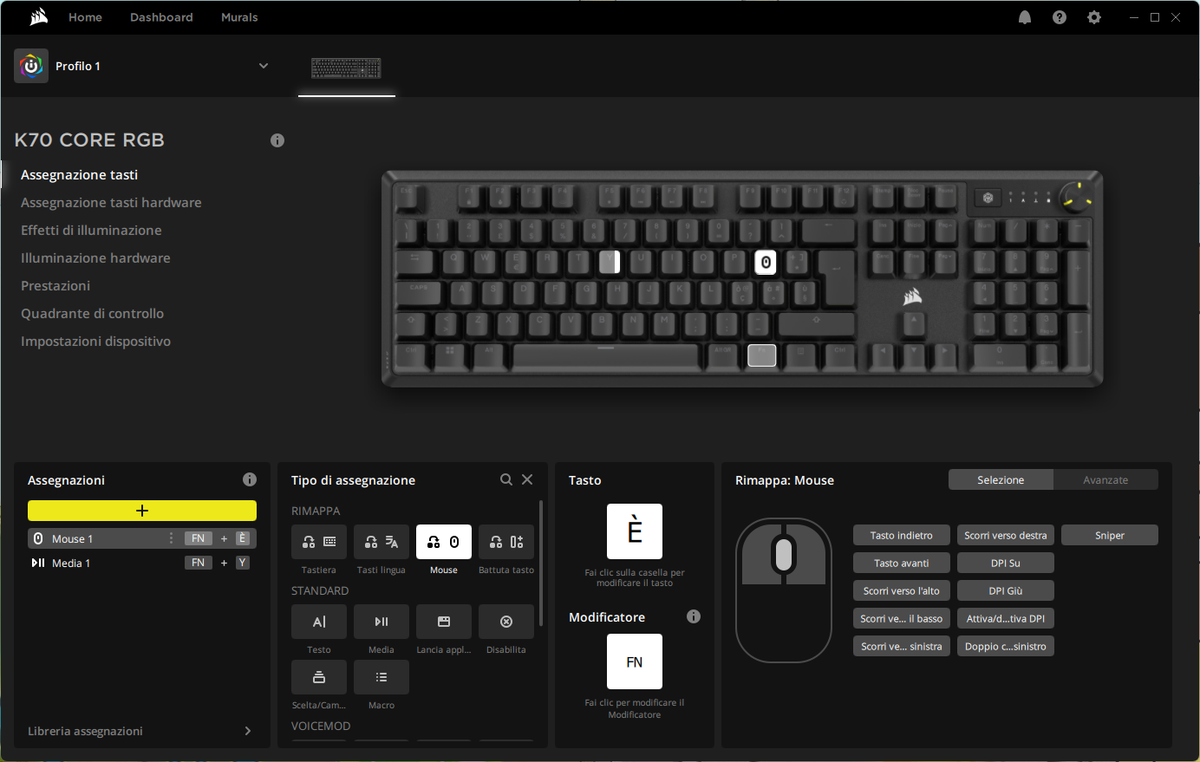Open the Mouse 1 options dots
This screenshot has width=1200, height=762.
click(x=171, y=538)
